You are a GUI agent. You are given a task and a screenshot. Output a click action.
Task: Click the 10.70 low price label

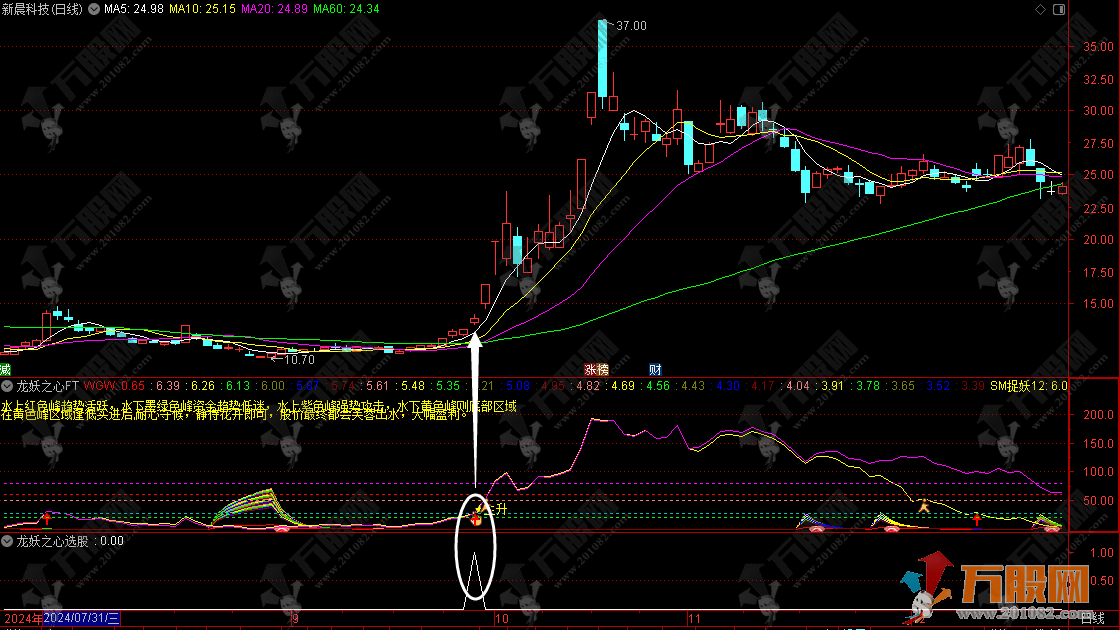(x=298, y=358)
